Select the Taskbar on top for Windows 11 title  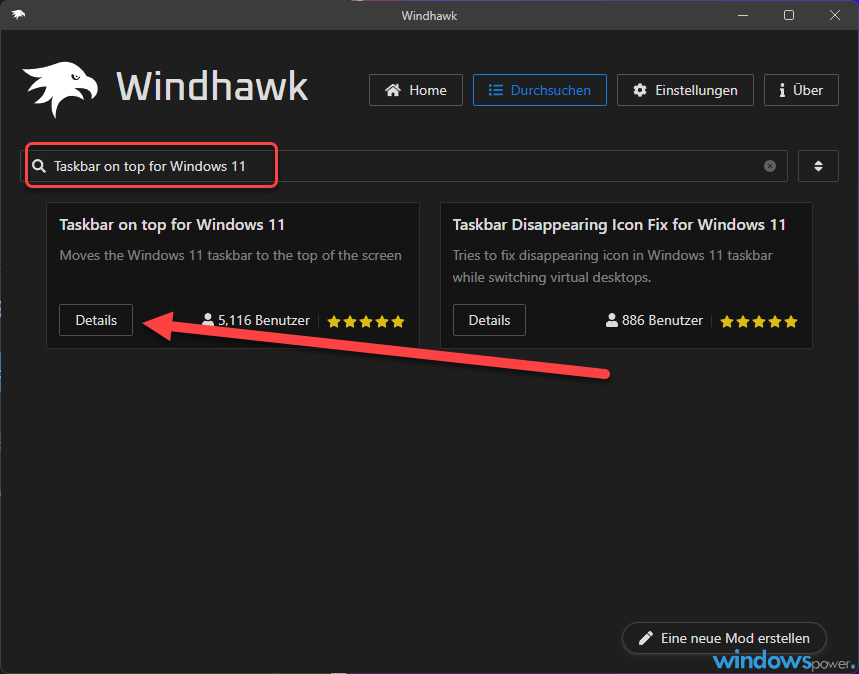pyautogui.click(x=172, y=225)
